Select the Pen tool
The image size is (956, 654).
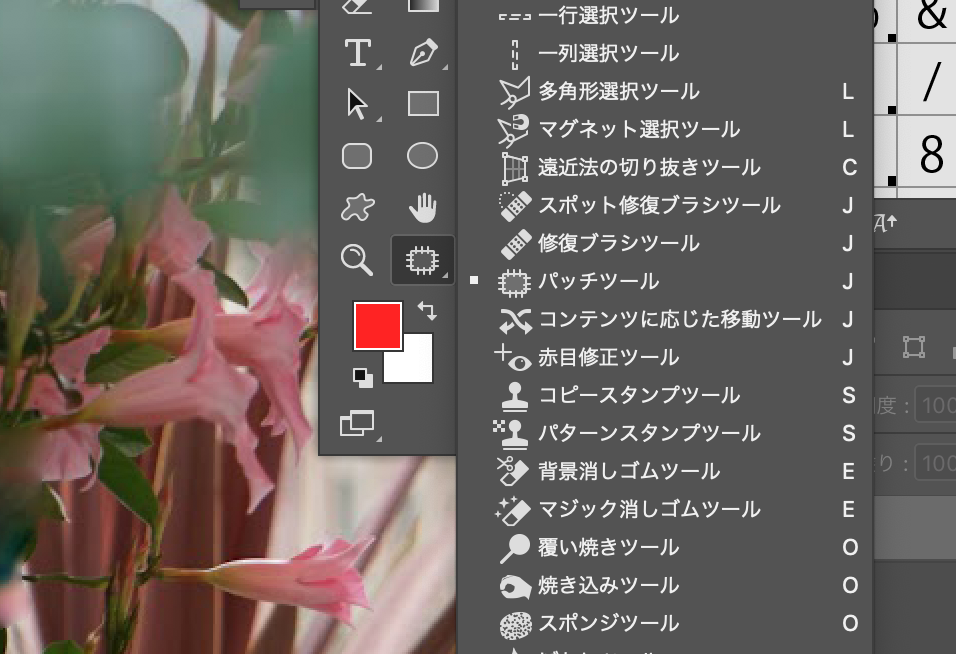pos(422,52)
